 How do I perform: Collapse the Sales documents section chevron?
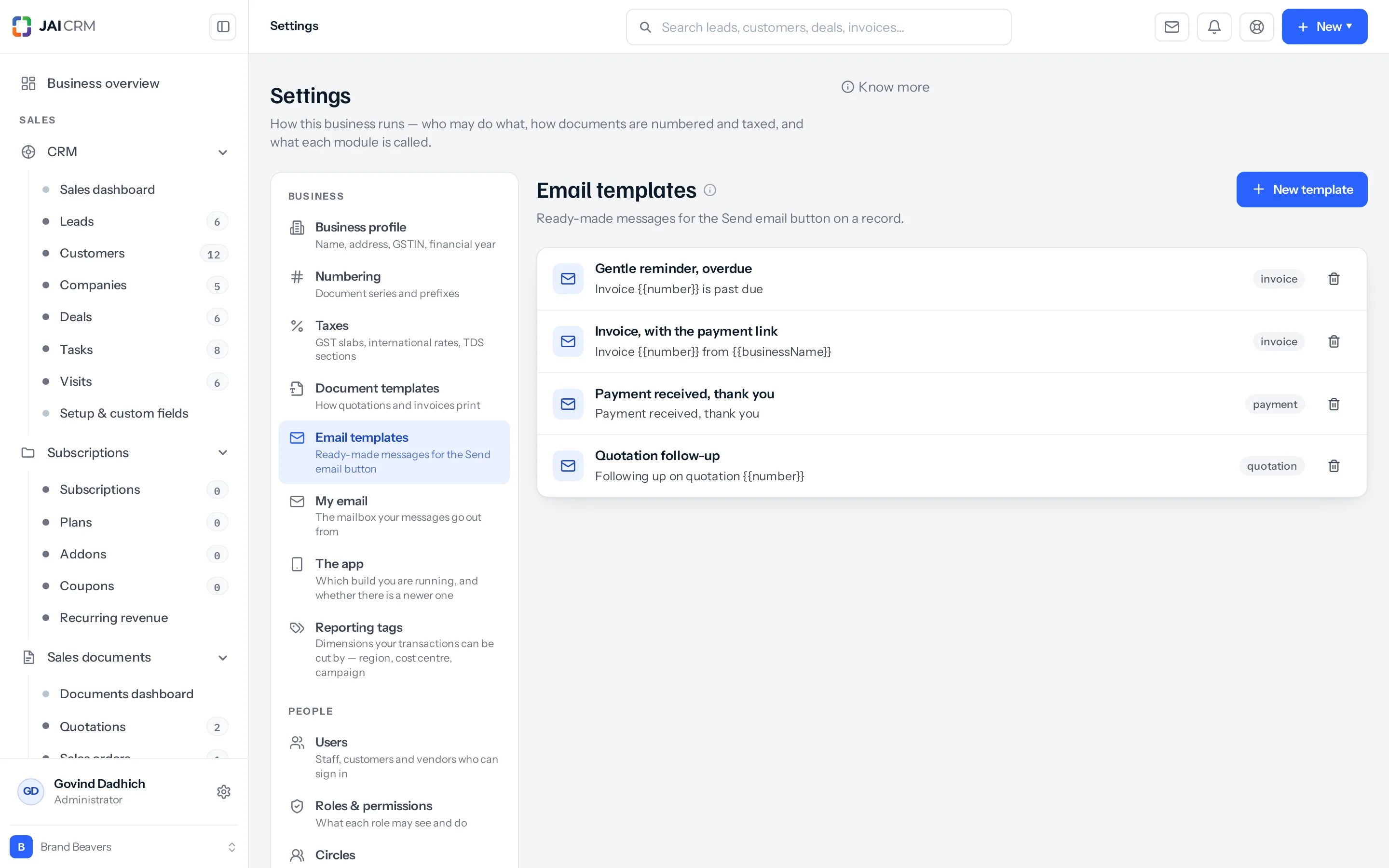(x=223, y=657)
